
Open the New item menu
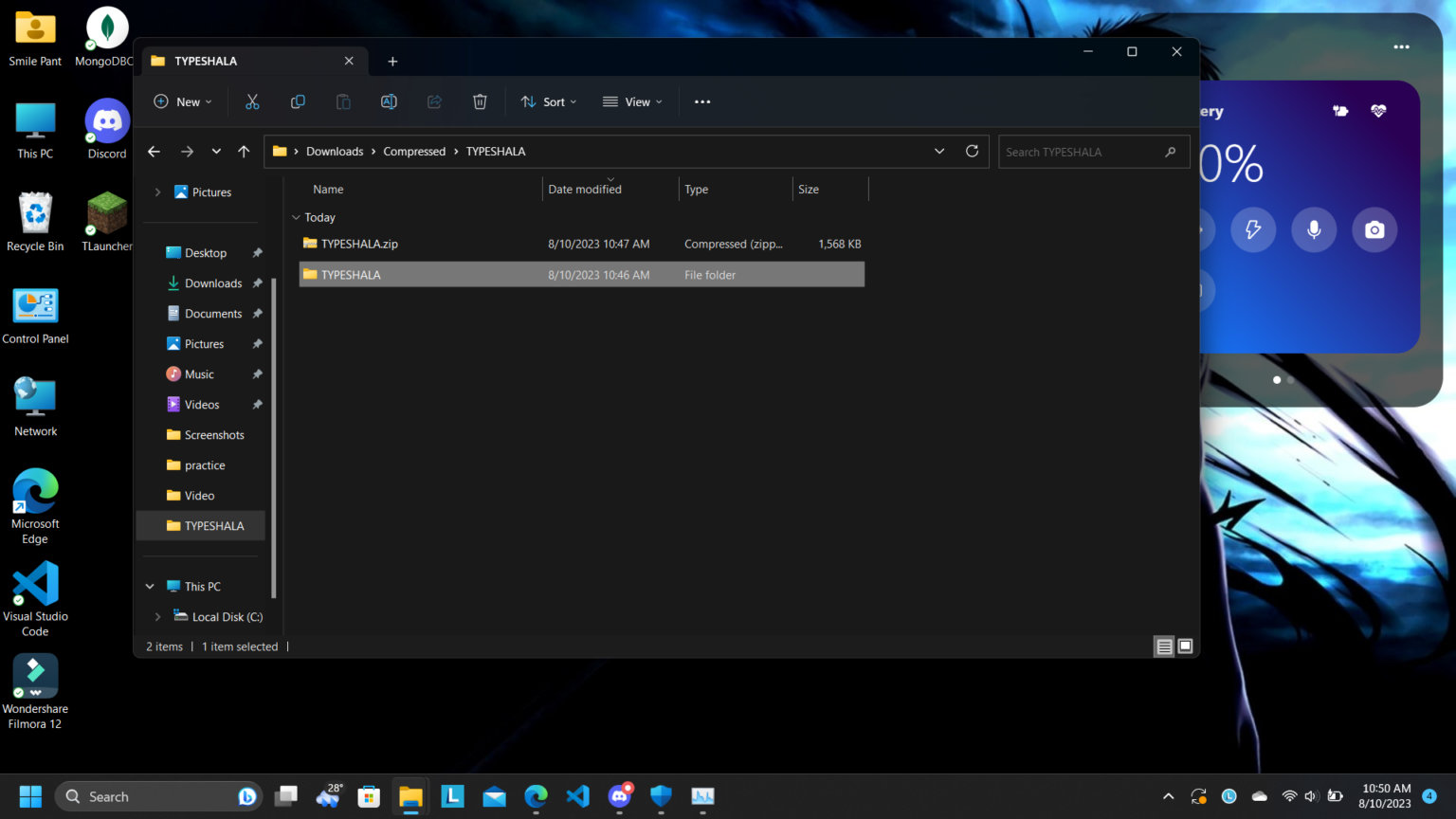(181, 101)
